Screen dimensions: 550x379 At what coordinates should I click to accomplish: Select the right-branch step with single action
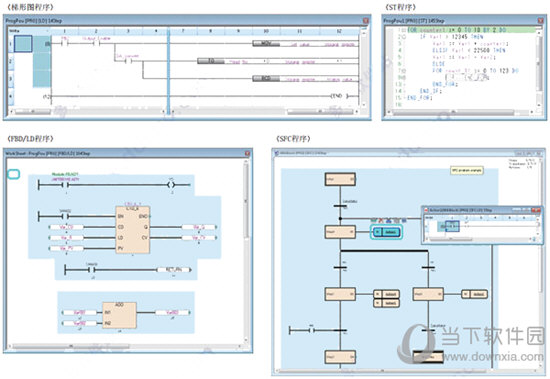pos(428,294)
